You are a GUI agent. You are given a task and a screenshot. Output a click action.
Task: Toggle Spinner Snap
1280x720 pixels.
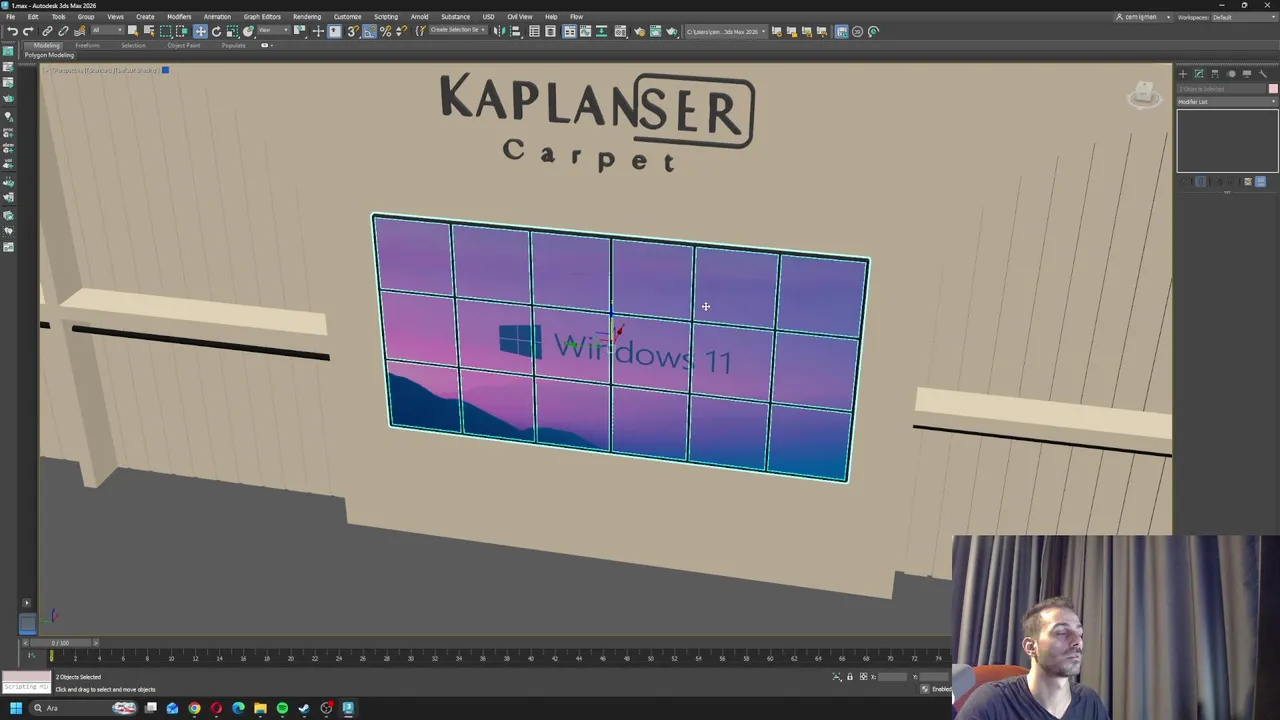click(402, 31)
